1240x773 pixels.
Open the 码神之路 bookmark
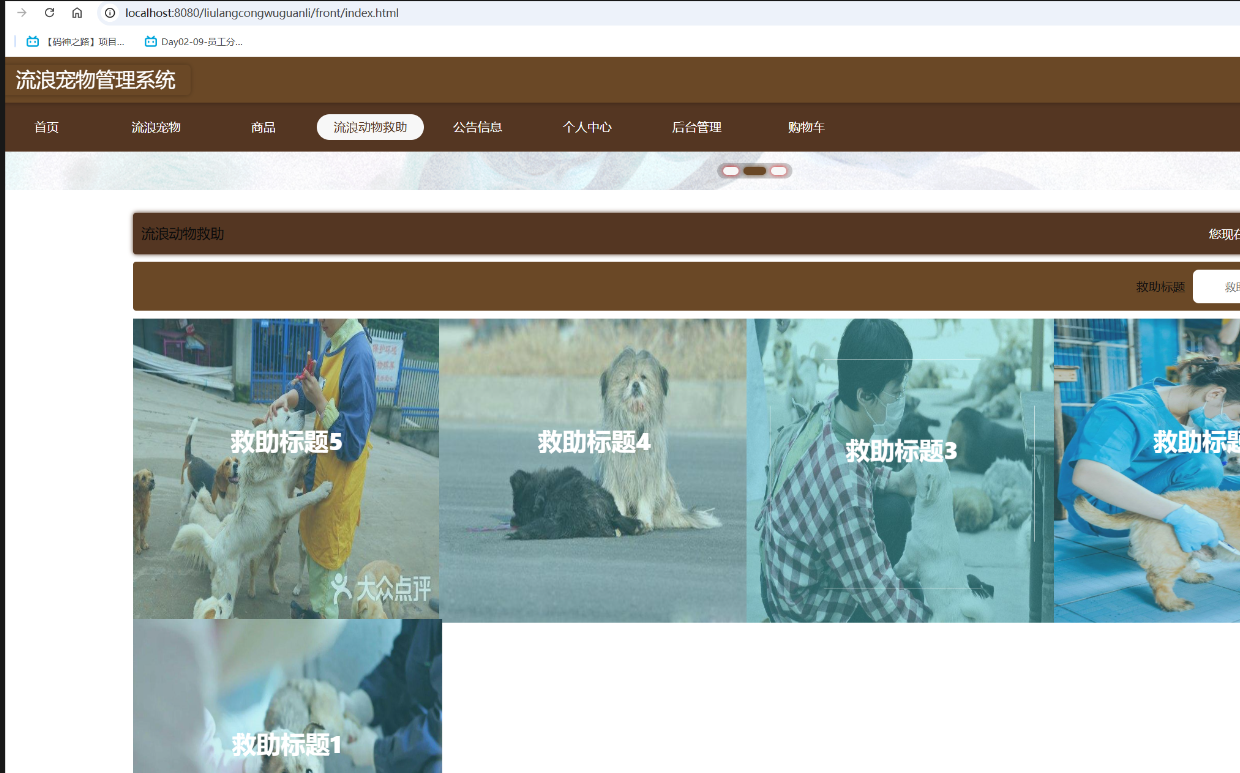(x=76, y=42)
